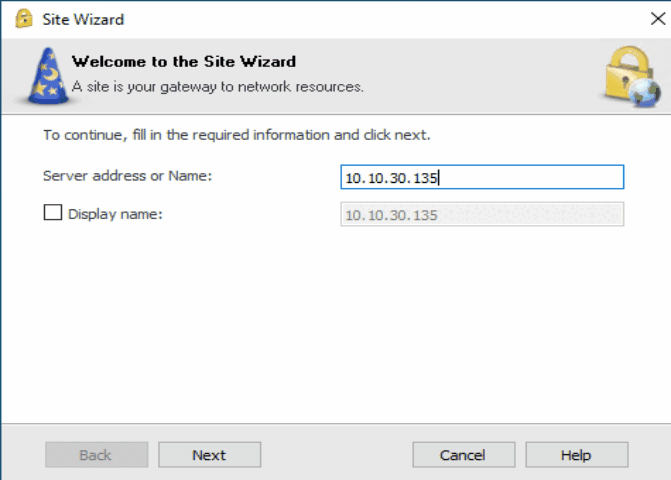671x480 pixels.
Task: Click the golden padlock with globe icon
Action: pyautogui.click(x=632, y=76)
